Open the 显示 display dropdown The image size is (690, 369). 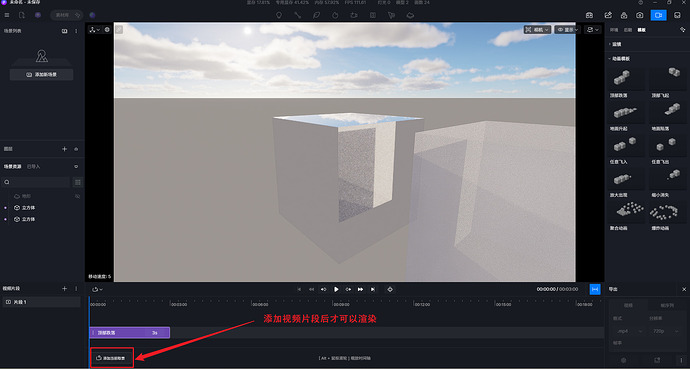[x=568, y=30]
